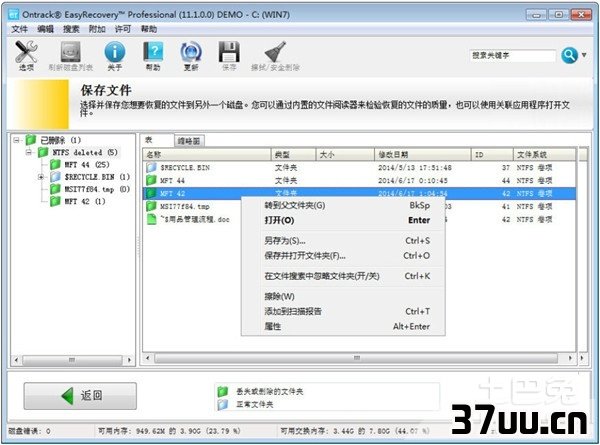Open the 搜索 menu
Viewport: 600px width, 445px height.
(x=71, y=29)
